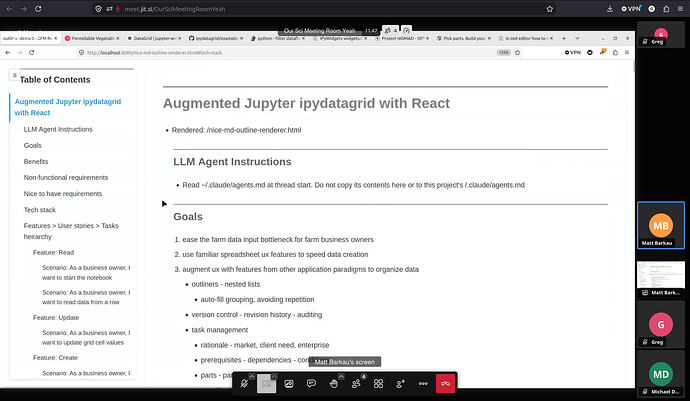Raise your hand in the meeting
This screenshot has height=401, width=690.
pyautogui.click(x=334, y=384)
